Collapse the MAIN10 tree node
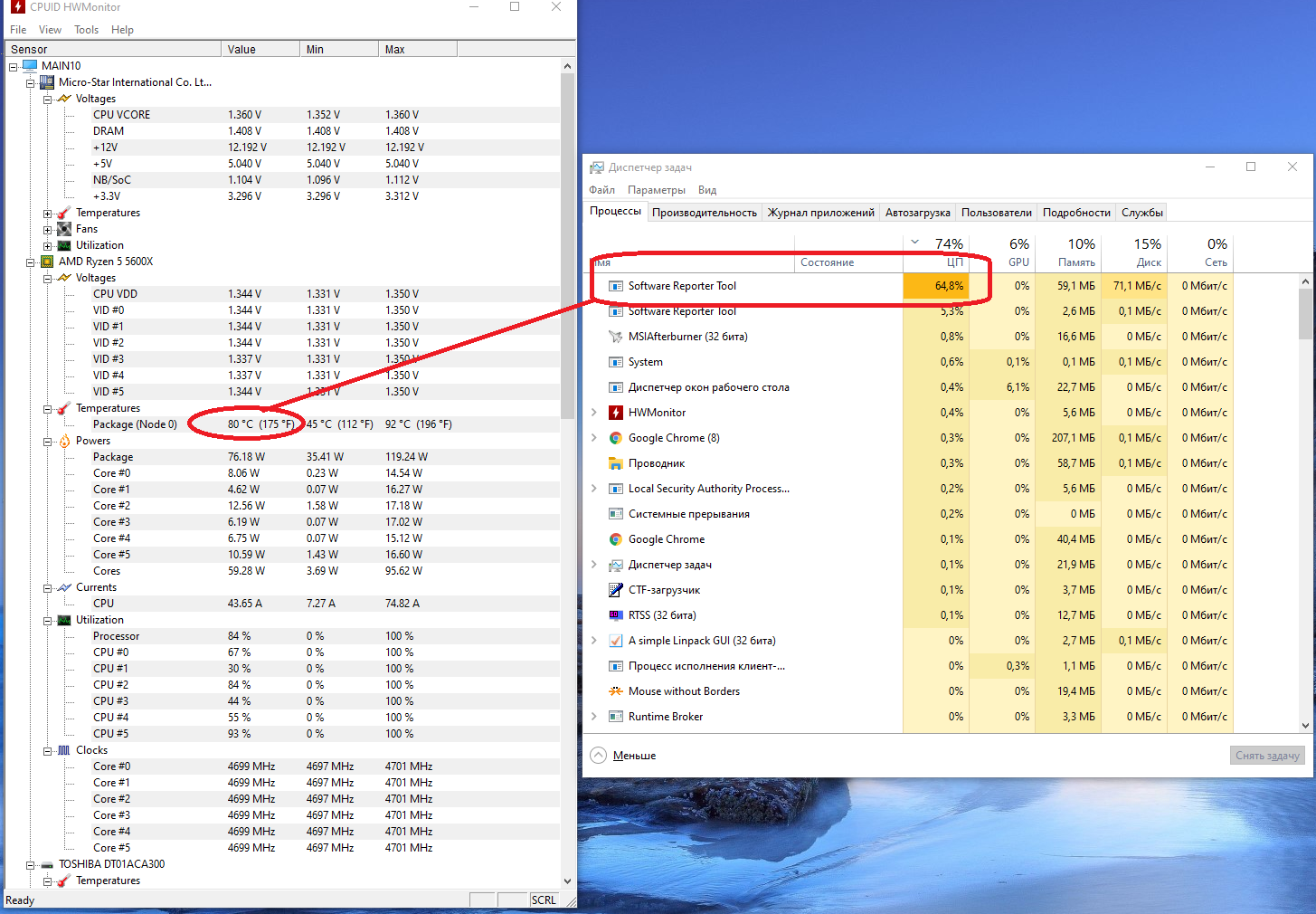The height and width of the screenshot is (914, 1316). coord(13,66)
